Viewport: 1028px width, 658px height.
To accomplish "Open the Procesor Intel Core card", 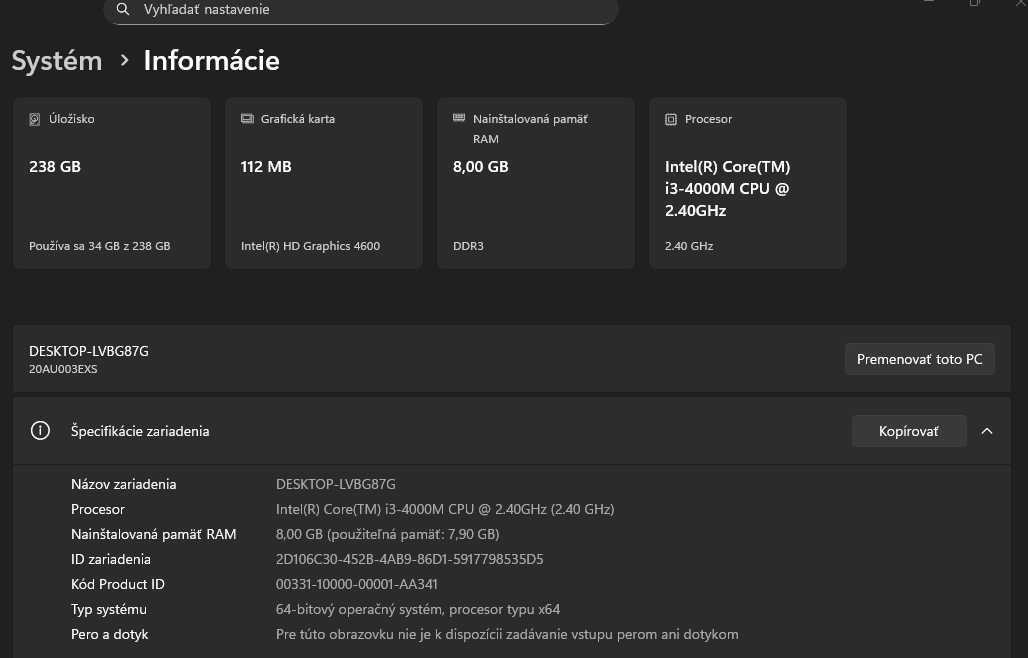I will click(747, 183).
